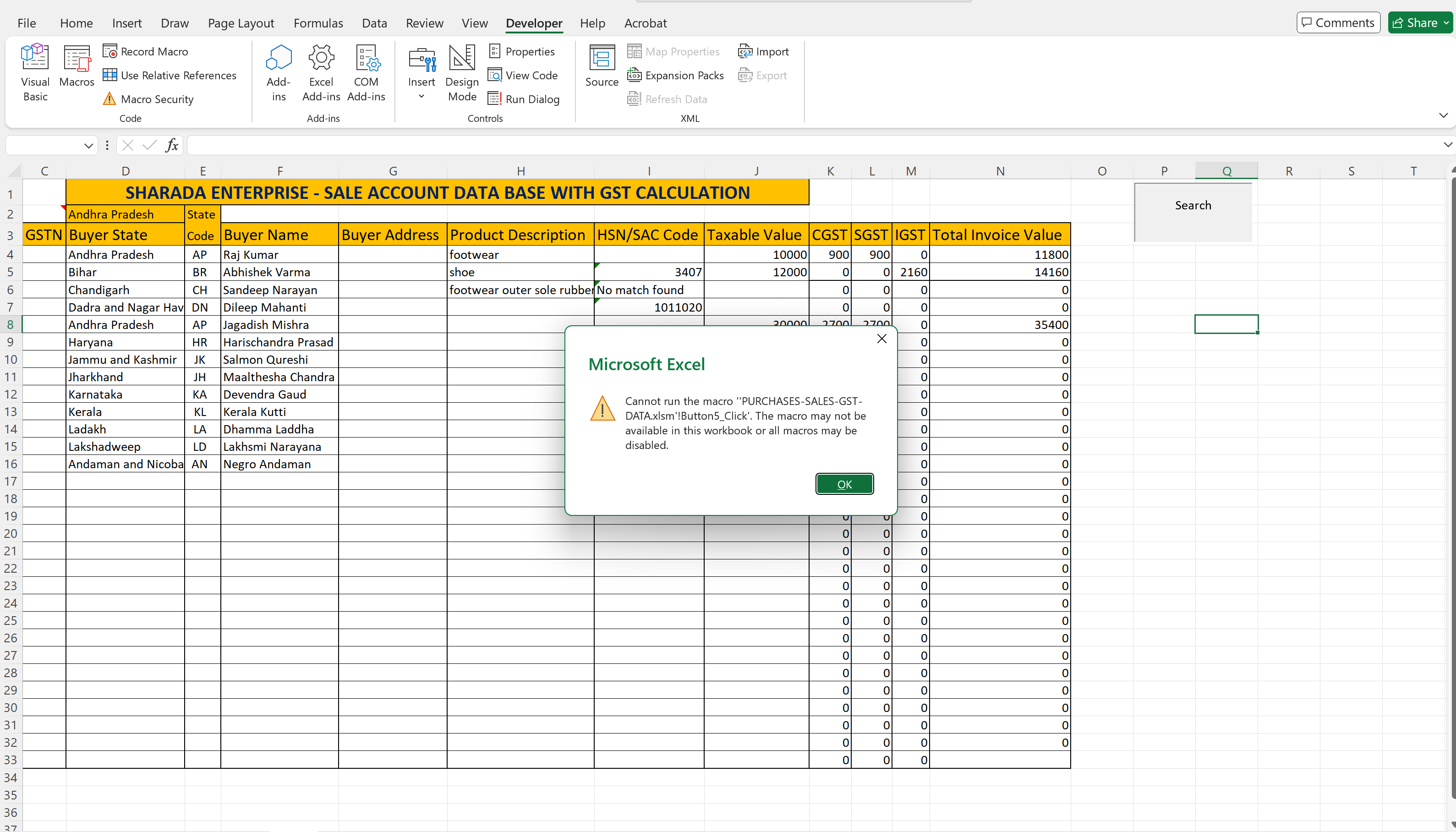Image resolution: width=1456 pixels, height=832 pixels.
Task: Select the cell Jagadish Mishra
Action: point(279,324)
